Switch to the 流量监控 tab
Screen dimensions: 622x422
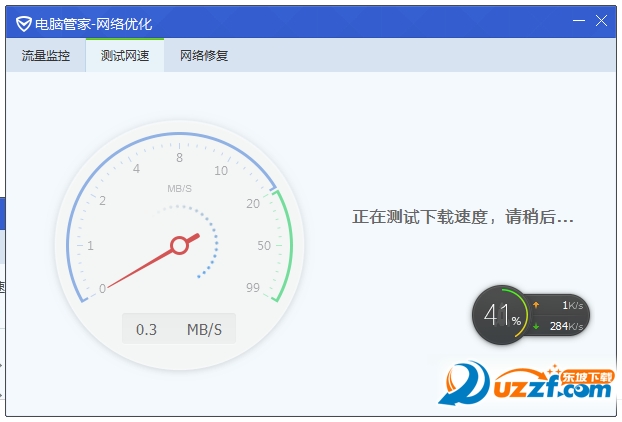pos(46,56)
